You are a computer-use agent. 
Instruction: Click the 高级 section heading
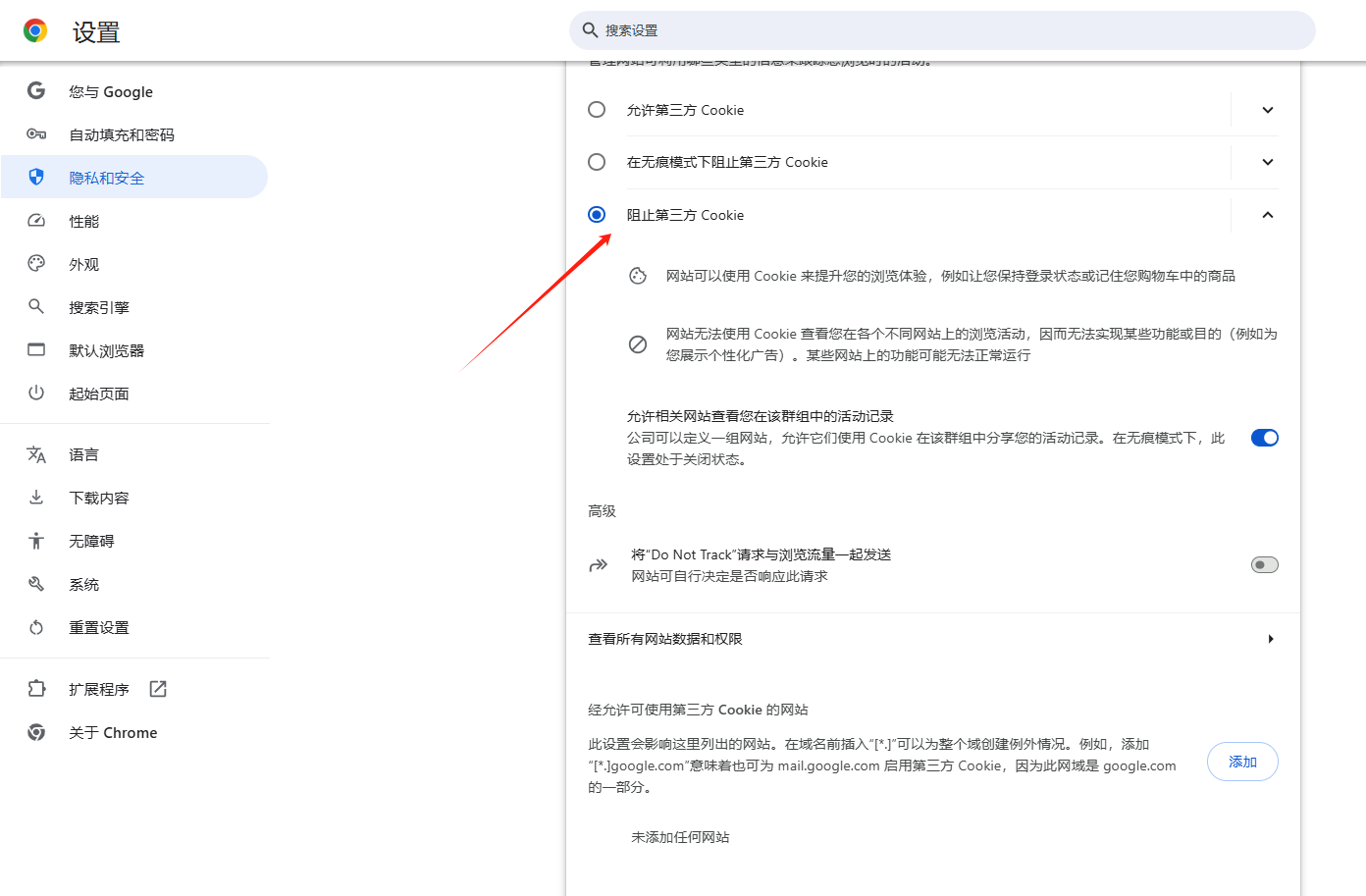tap(602, 511)
